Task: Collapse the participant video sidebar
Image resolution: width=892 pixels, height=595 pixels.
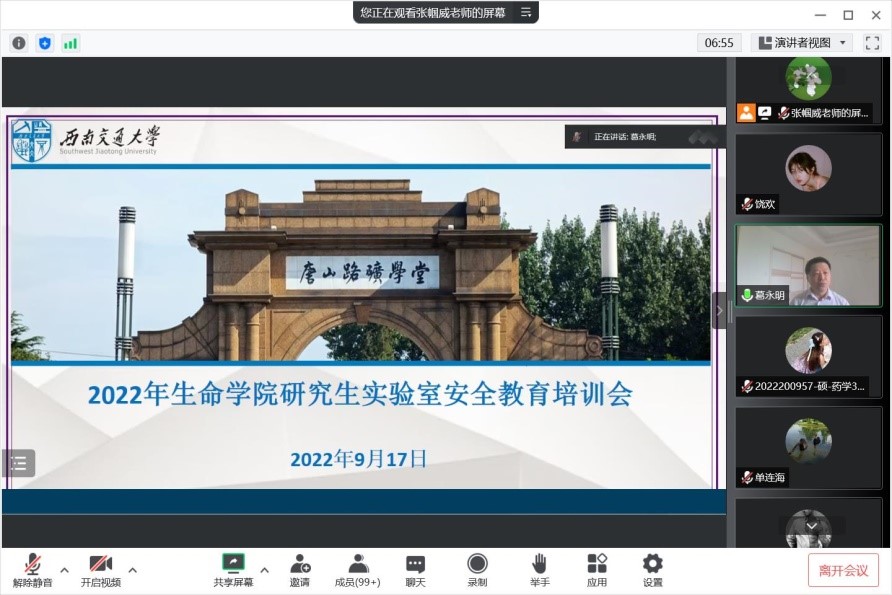Action: coord(719,310)
